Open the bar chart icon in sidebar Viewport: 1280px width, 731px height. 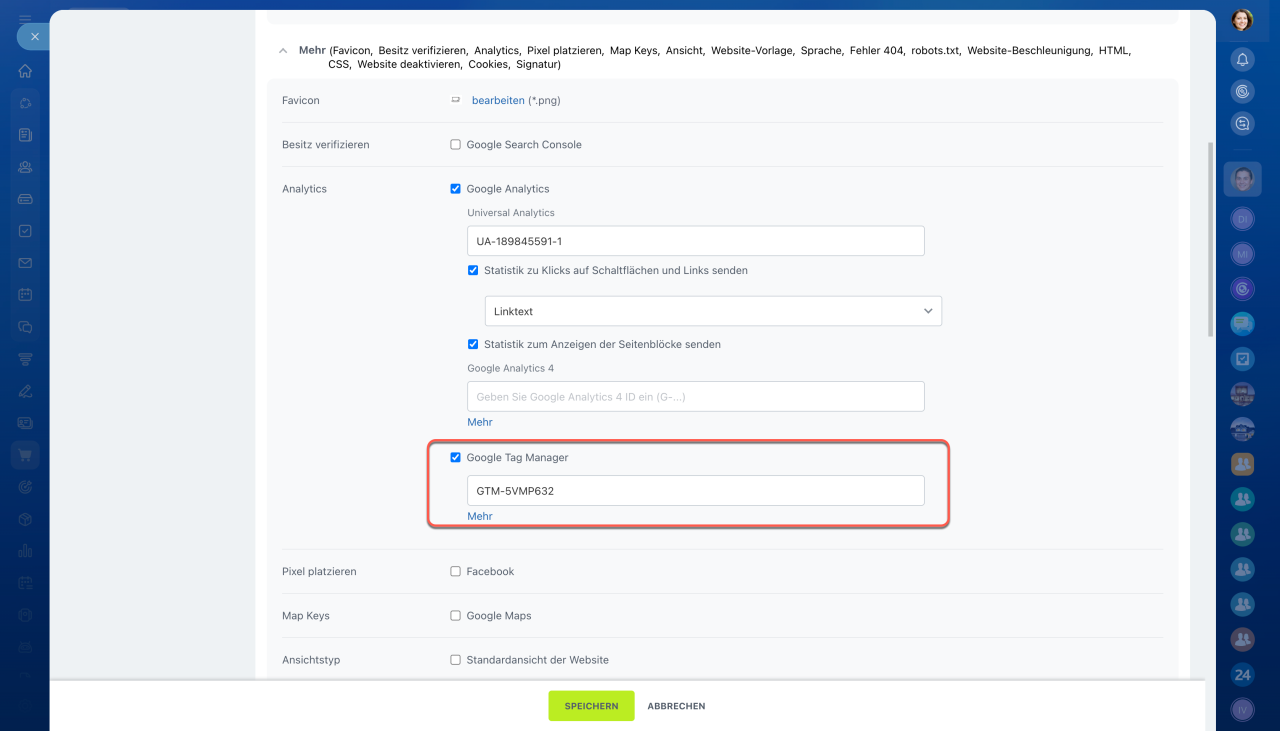(25, 551)
